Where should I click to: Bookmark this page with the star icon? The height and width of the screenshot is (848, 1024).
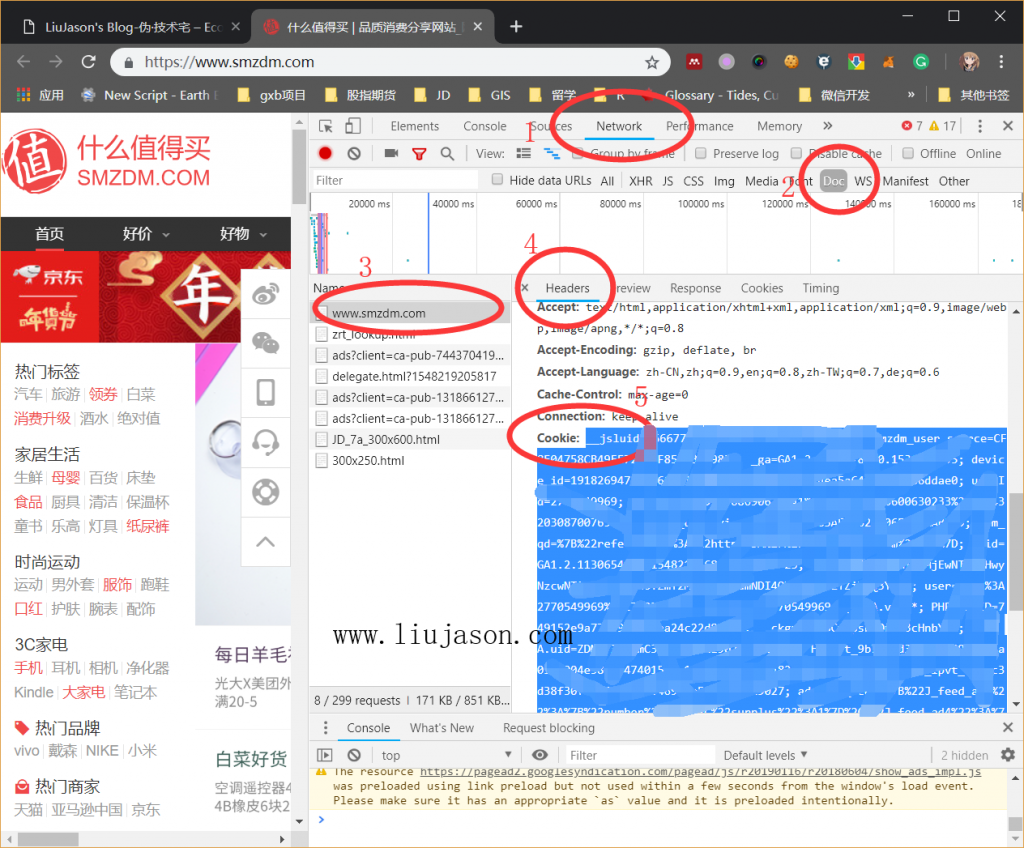(x=652, y=62)
